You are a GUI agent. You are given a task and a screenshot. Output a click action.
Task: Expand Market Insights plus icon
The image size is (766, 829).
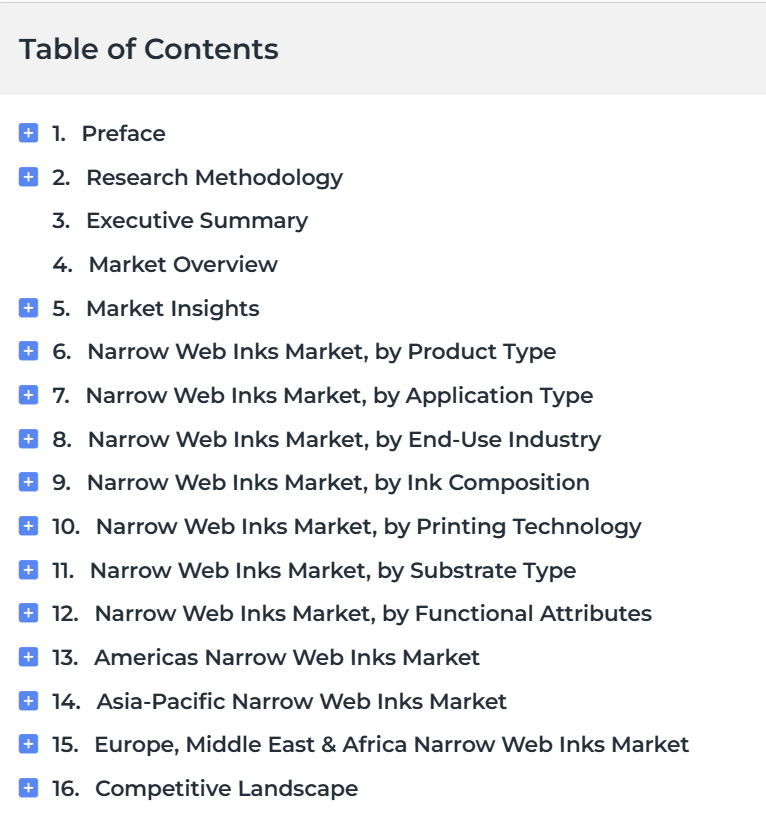tap(28, 308)
